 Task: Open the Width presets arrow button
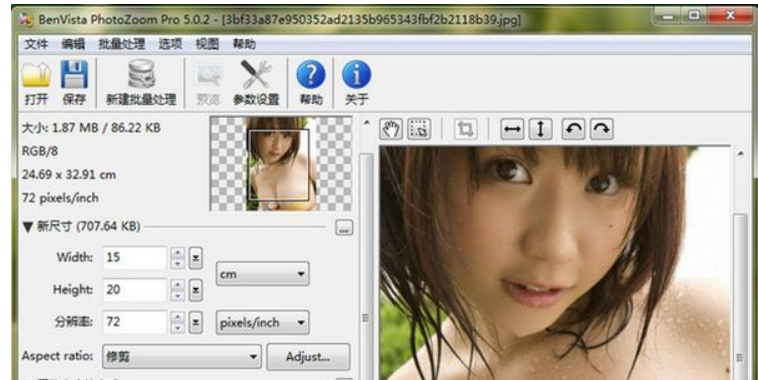[195, 258]
